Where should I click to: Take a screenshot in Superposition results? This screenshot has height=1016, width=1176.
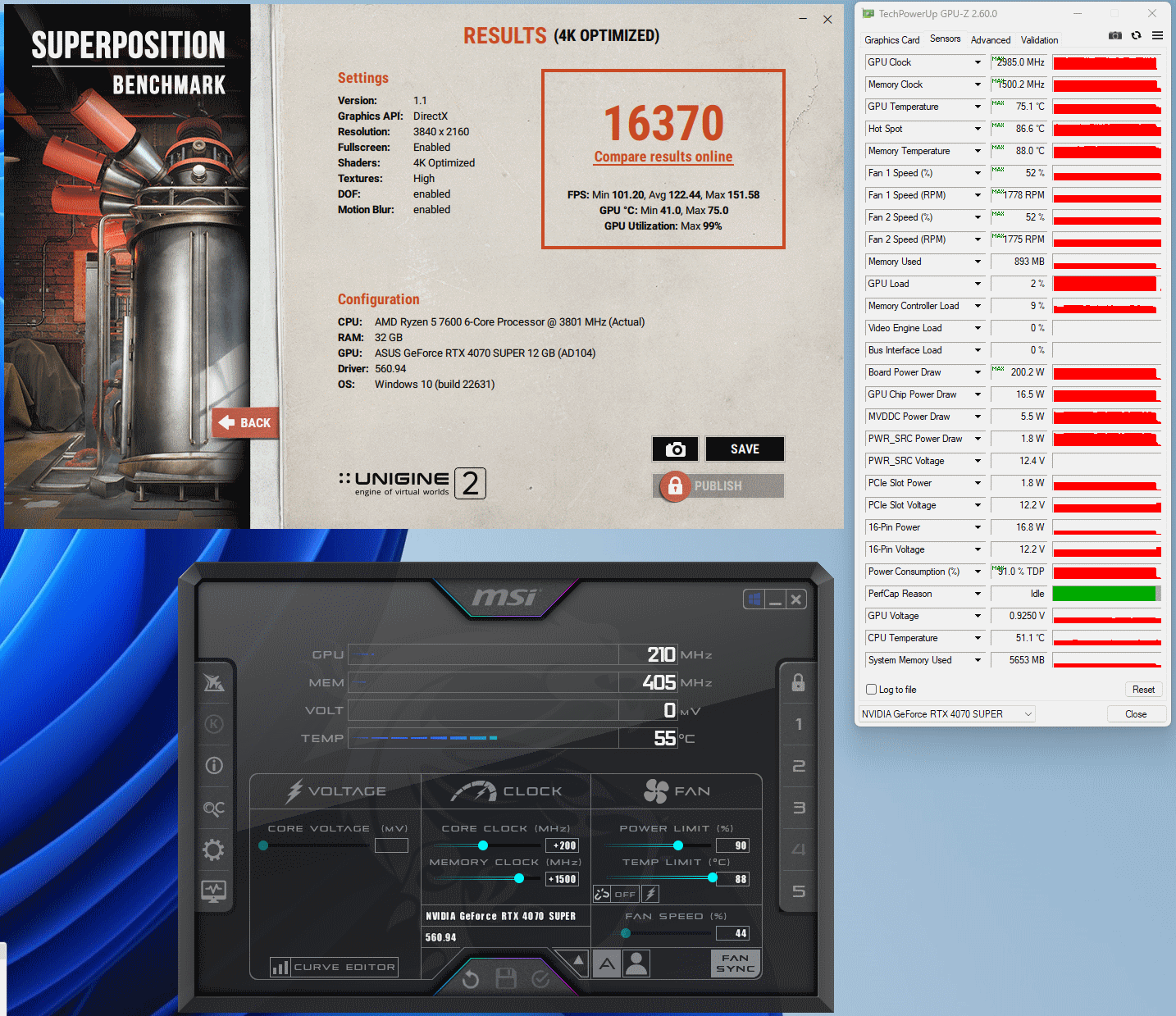click(x=675, y=449)
